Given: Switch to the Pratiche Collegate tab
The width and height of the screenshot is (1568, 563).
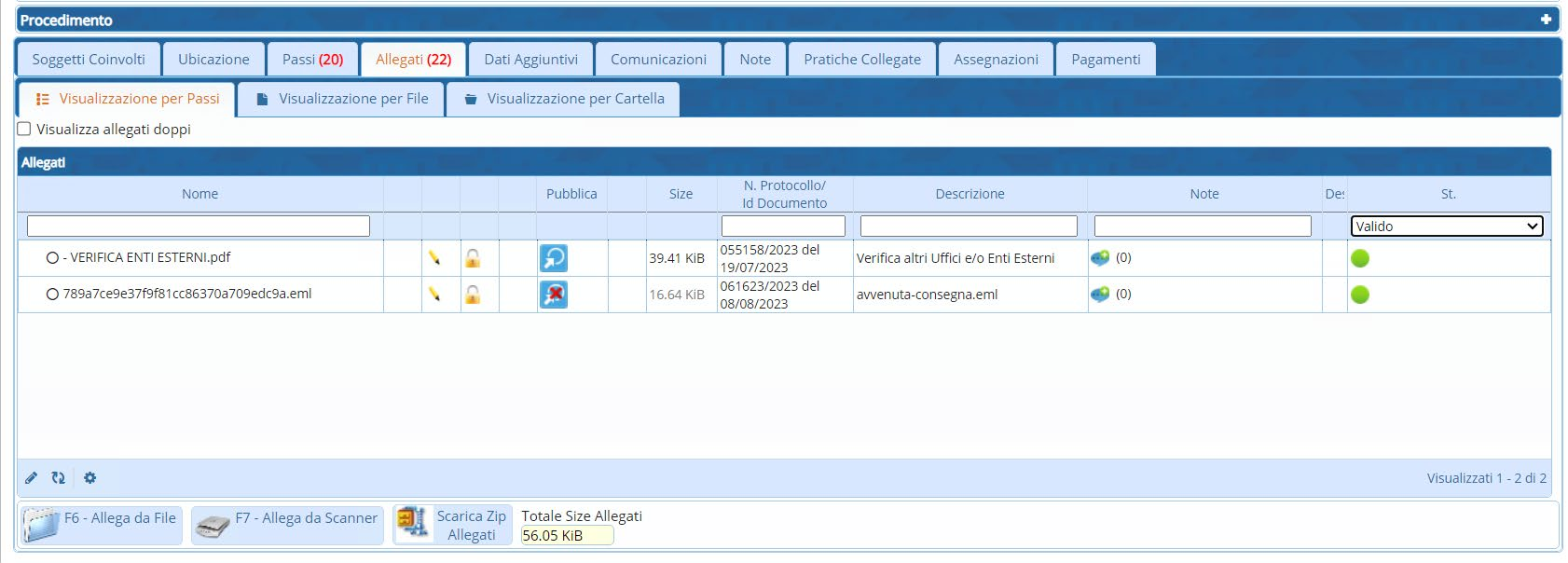Looking at the screenshot, I should (861, 60).
